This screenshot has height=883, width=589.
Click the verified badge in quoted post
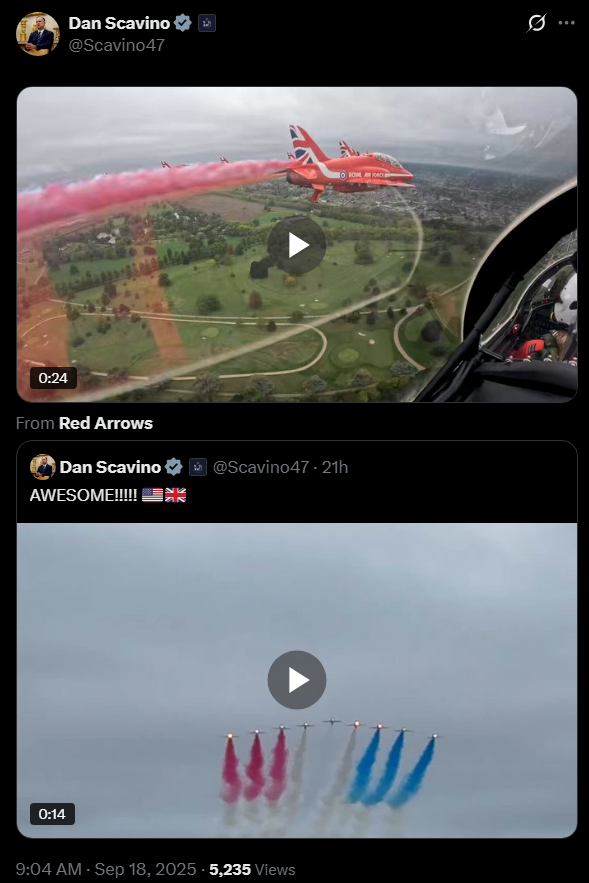click(173, 467)
